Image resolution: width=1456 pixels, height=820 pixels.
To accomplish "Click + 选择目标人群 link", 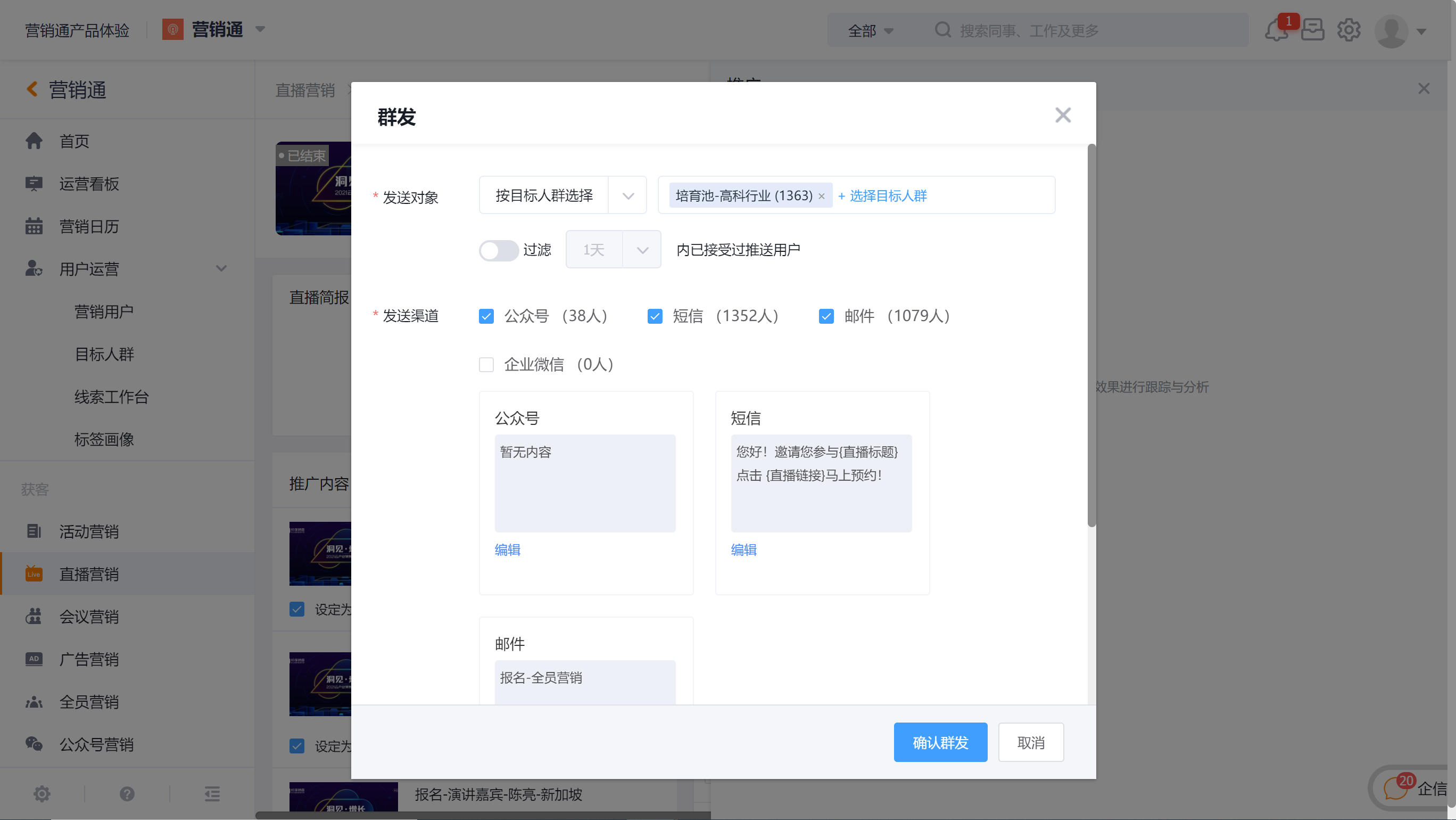I will pyautogui.click(x=882, y=195).
